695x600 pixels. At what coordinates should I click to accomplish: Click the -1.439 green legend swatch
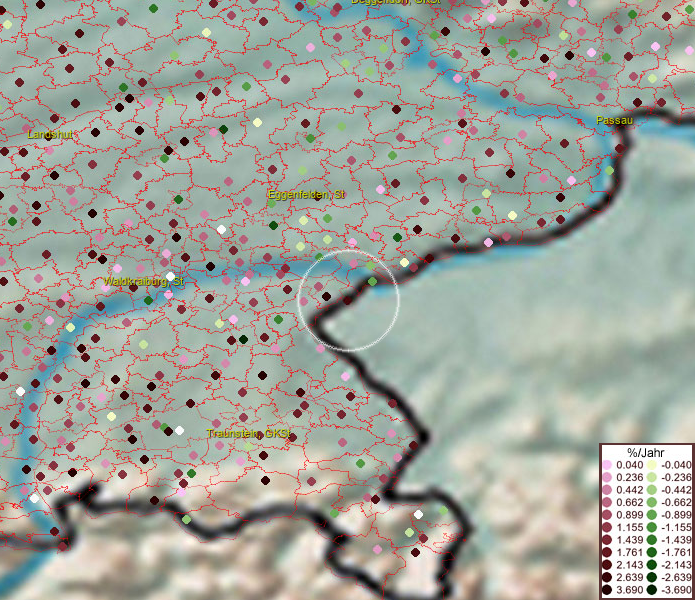652,540
